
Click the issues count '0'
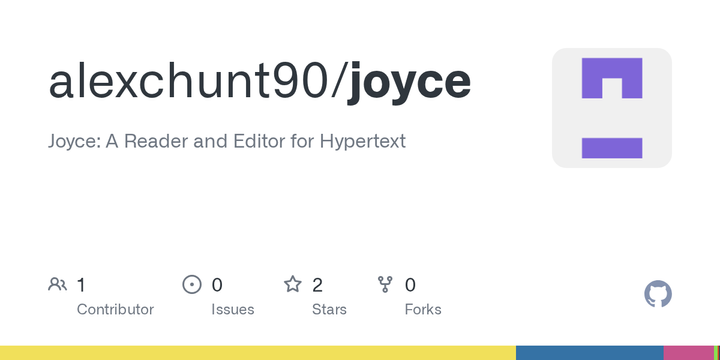pyautogui.click(x=217, y=285)
